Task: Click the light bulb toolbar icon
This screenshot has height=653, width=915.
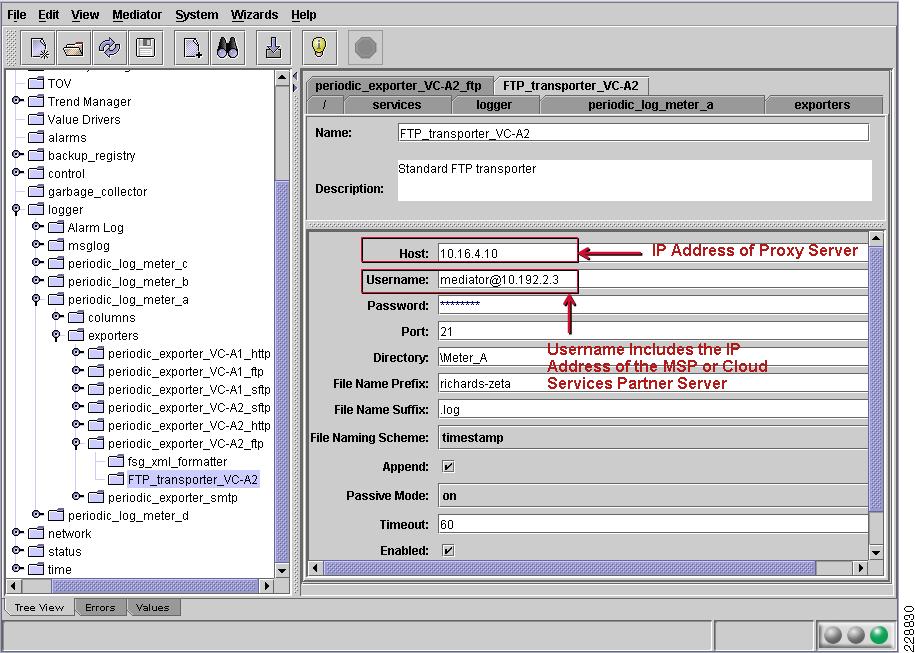Action: click(x=319, y=48)
